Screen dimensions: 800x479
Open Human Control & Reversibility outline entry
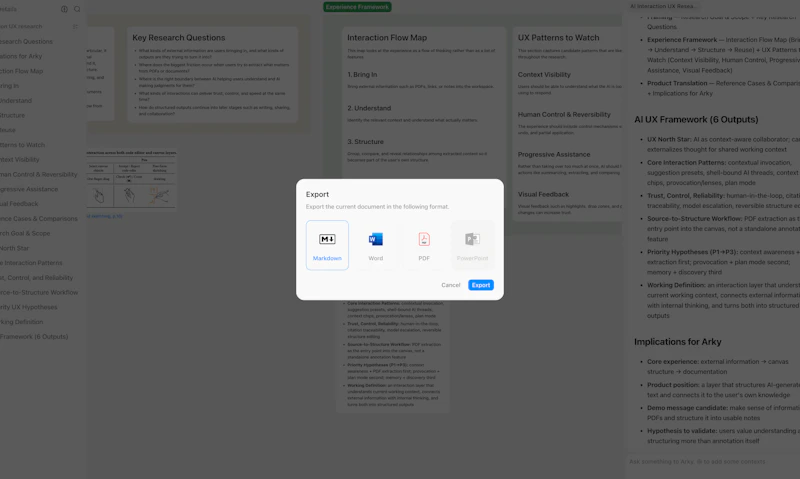pos(39,174)
